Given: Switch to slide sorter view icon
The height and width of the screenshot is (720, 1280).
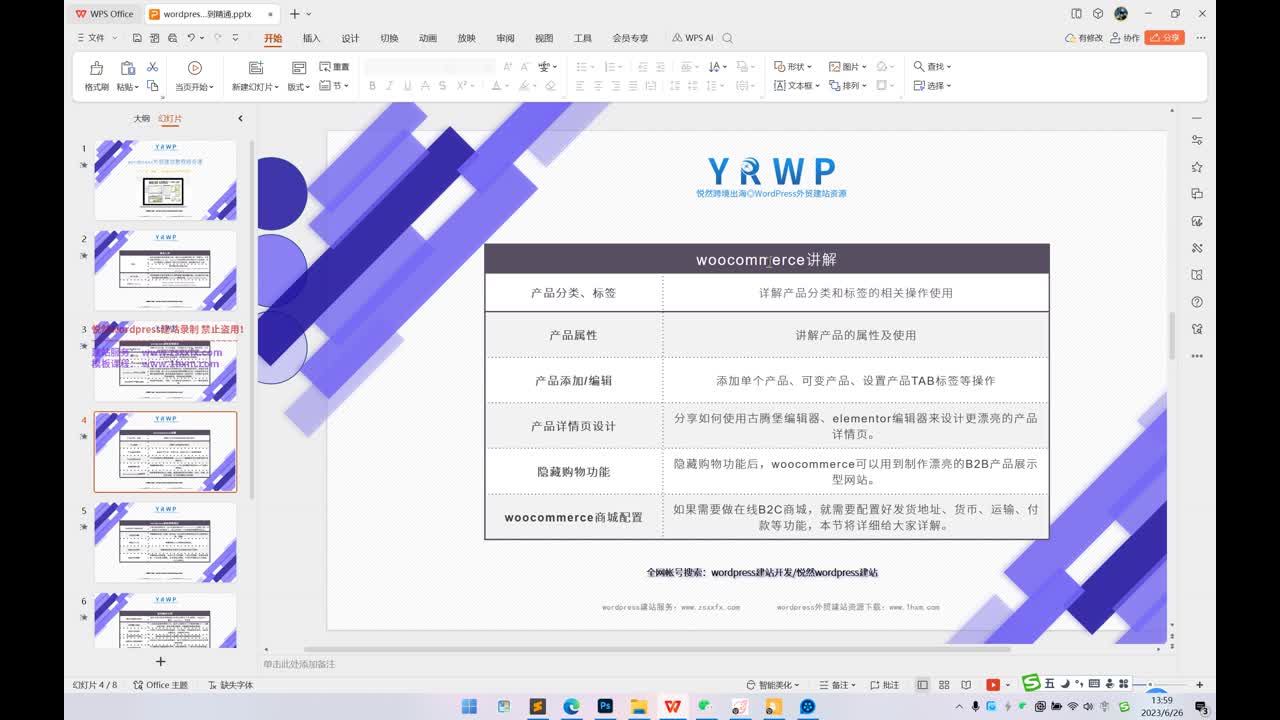Looking at the screenshot, I should click(x=944, y=685).
